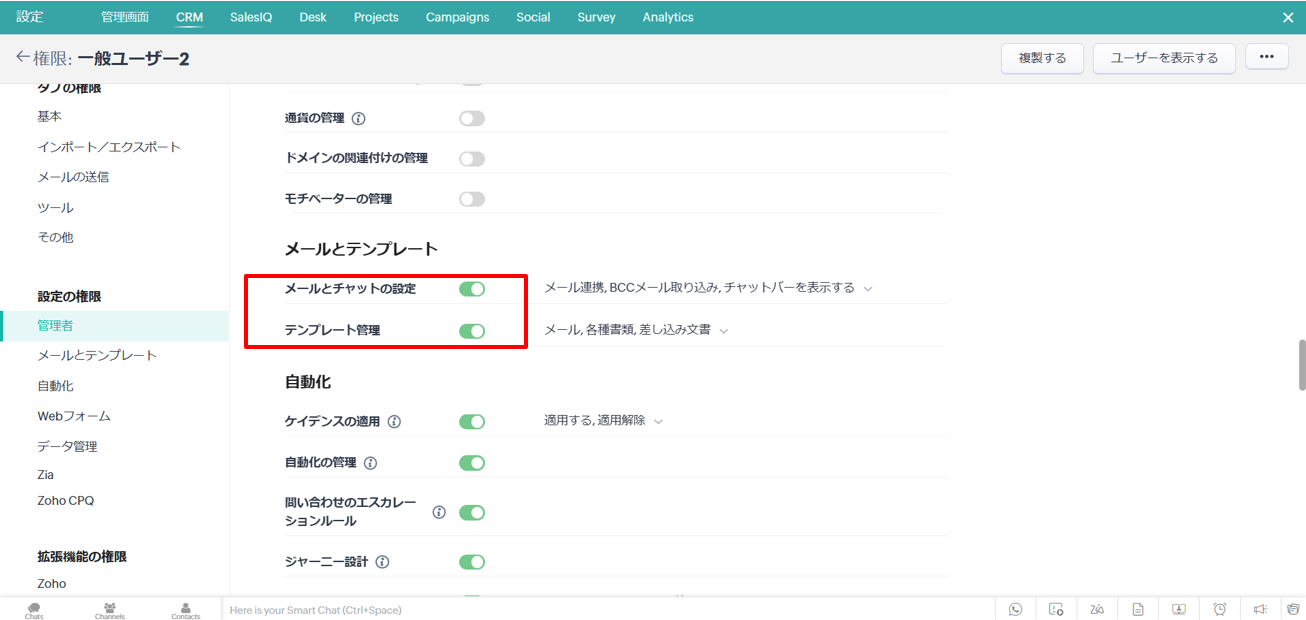The image size is (1306, 620).
Task: Disable the テンプレート管理 toggle
Action: (x=472, y=331)
